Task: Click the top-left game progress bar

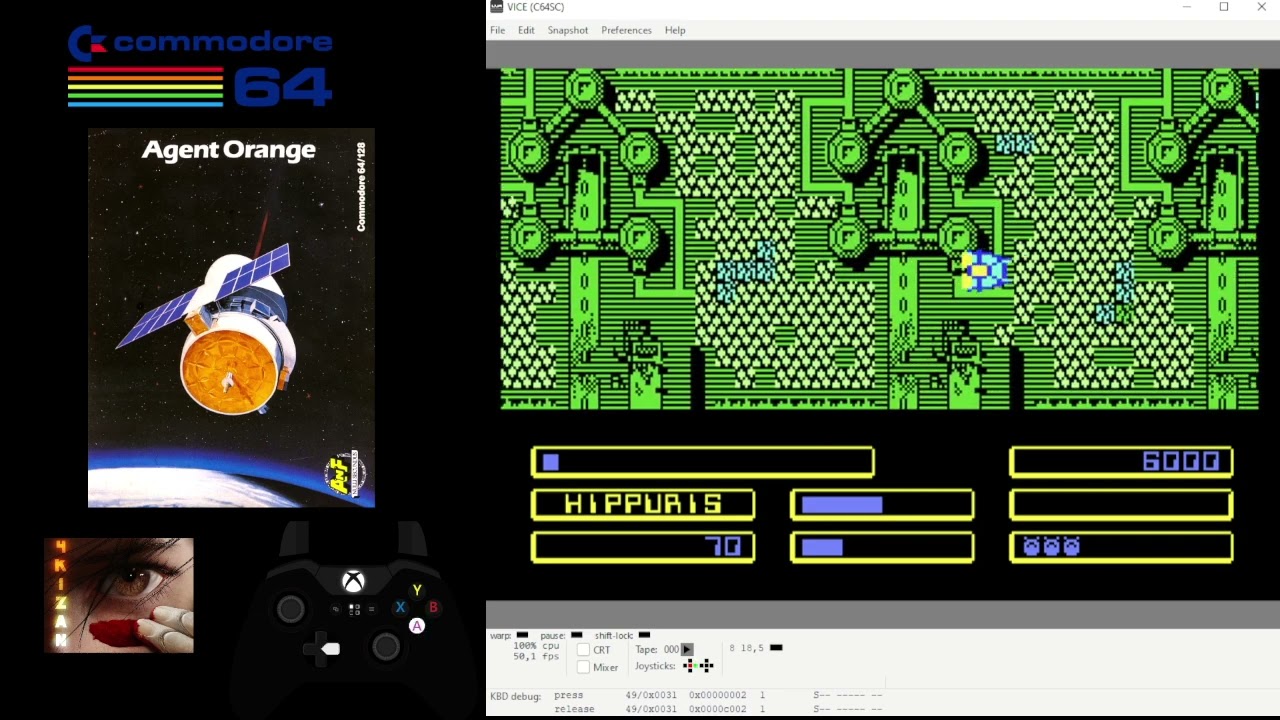Action: point(703,461)
